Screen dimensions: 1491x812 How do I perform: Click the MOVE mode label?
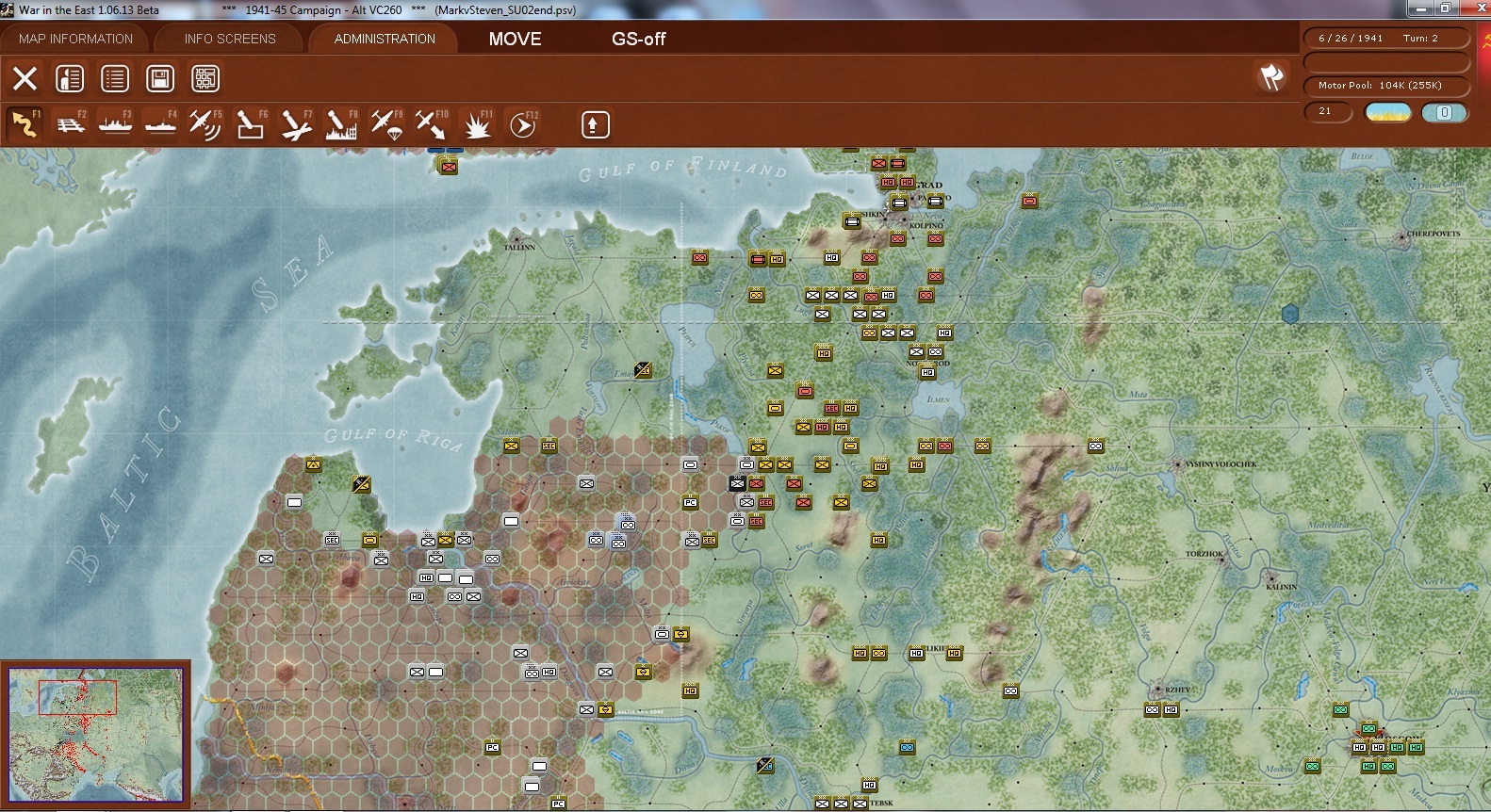(x=516, y=39)
